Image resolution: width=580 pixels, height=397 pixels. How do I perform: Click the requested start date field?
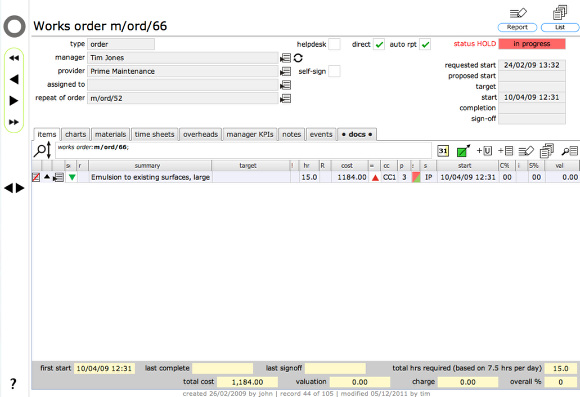[532, 65]
